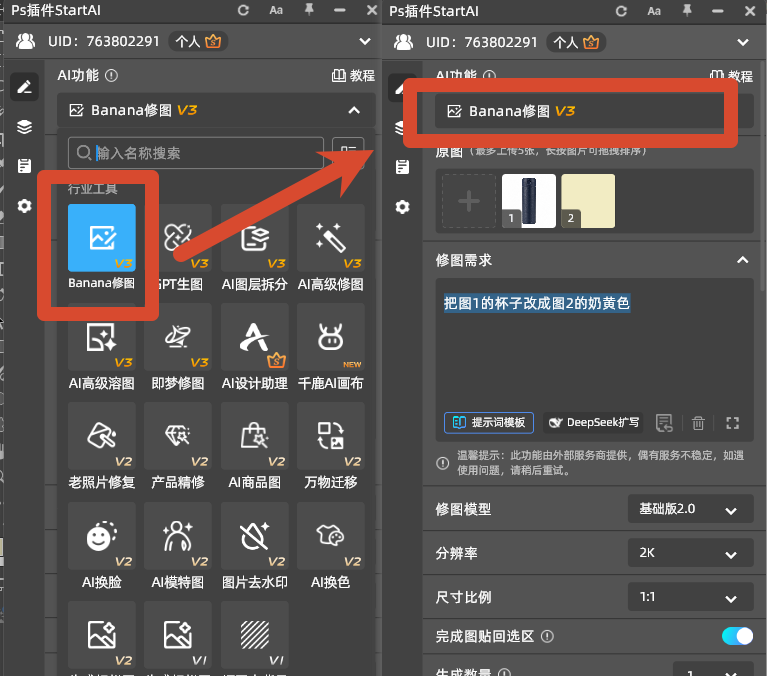Open the 千鹿AI画布 tool

click(x=331, y=337)
